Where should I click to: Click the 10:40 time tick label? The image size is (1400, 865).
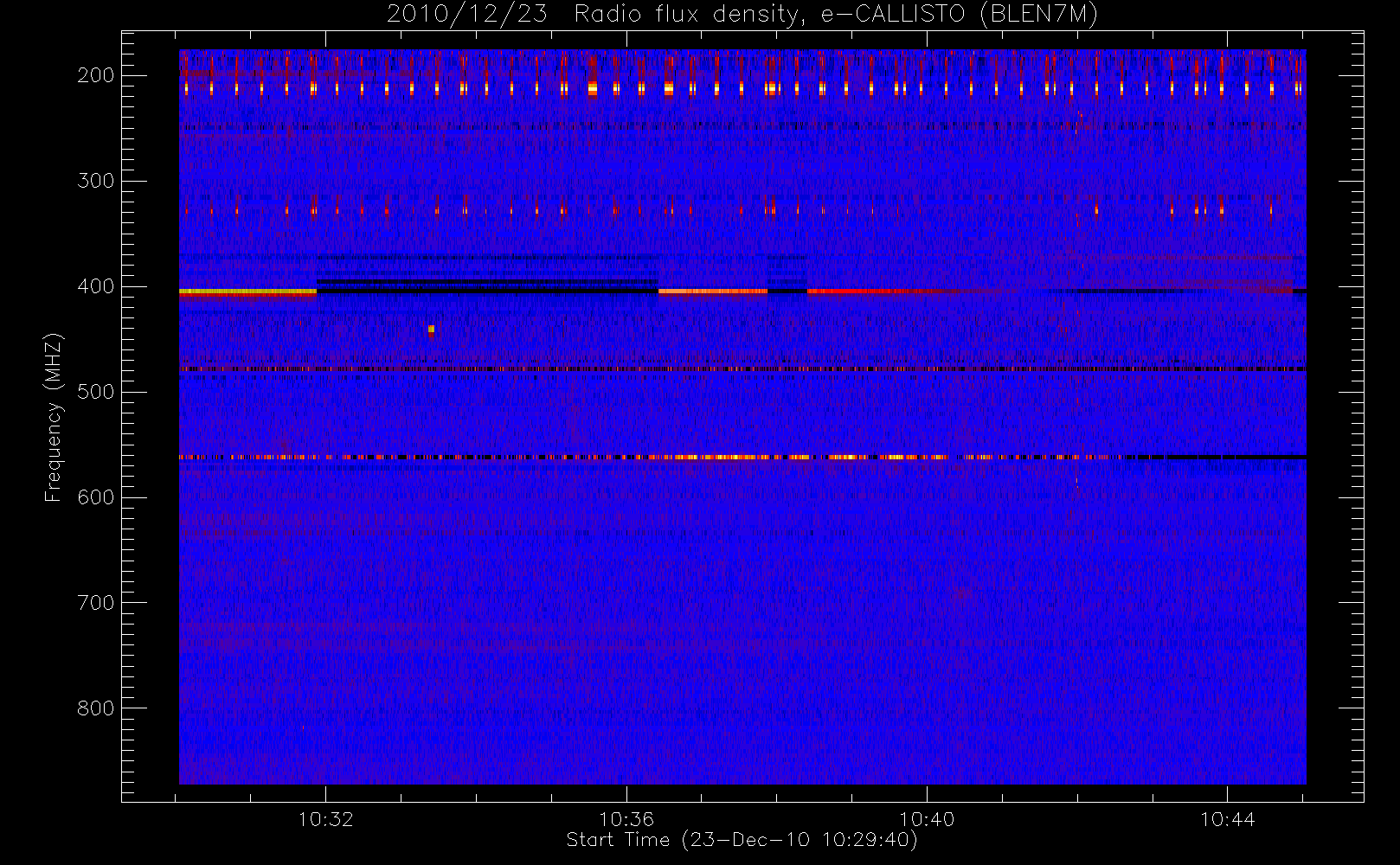click(x=927, y=819)
